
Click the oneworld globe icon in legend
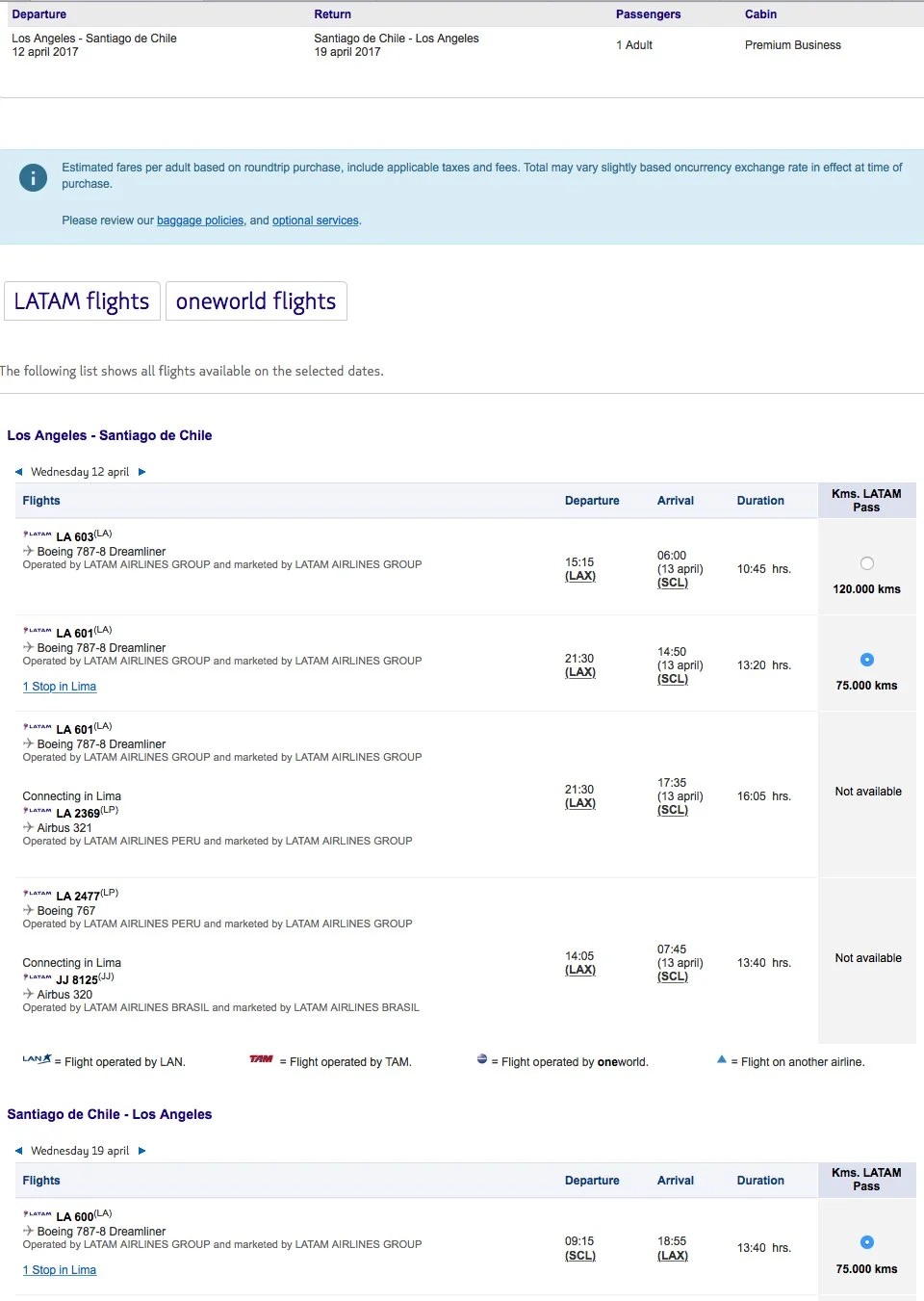pos(482,1059)
